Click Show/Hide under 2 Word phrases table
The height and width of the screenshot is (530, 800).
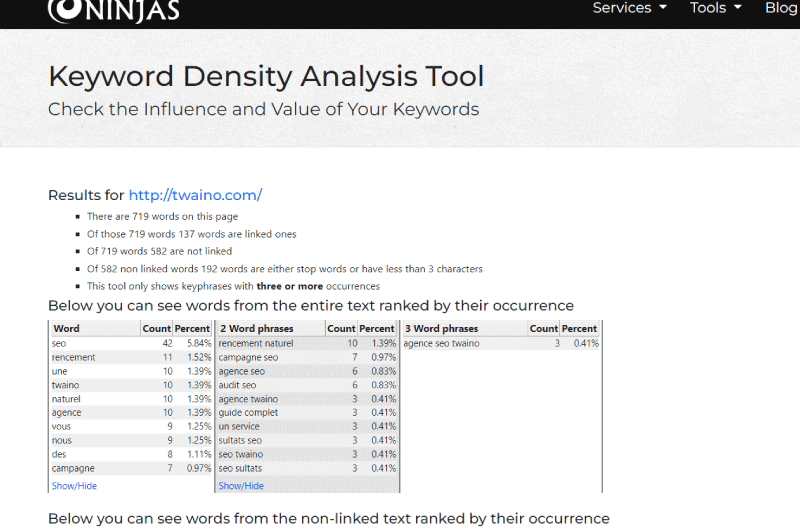click(x=241, y=486)
